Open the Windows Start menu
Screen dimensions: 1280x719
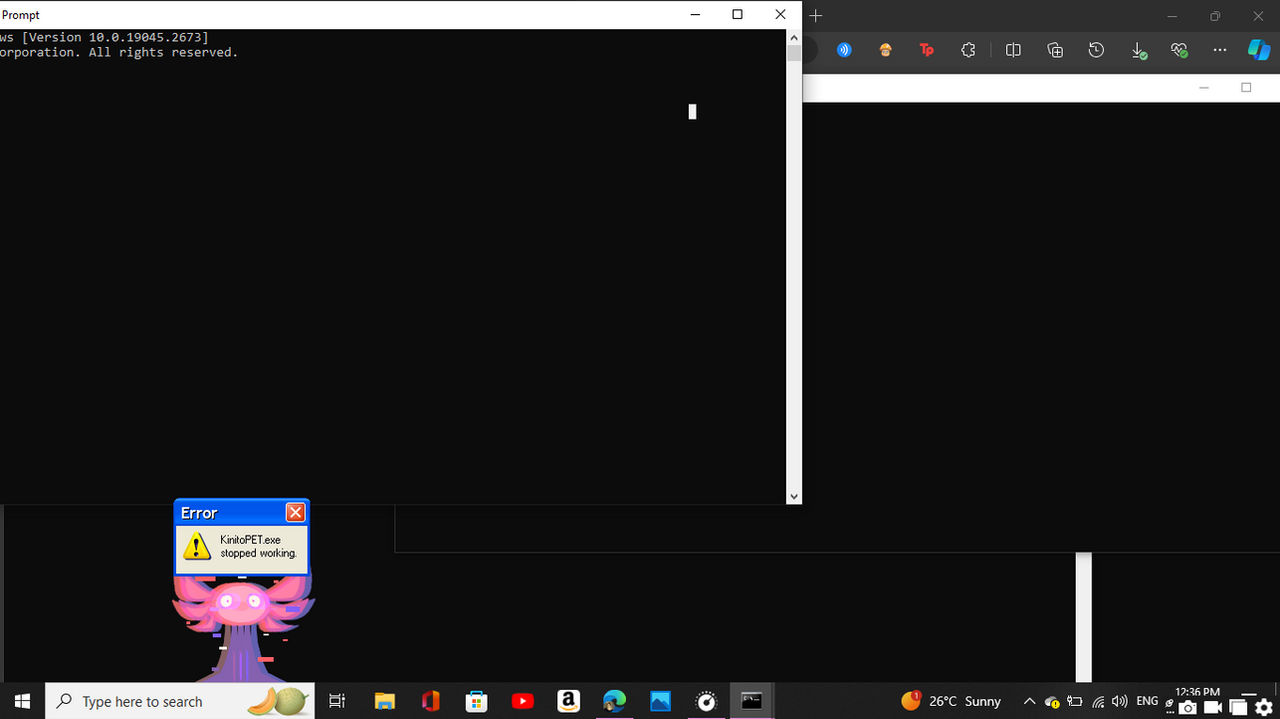[22, 701]
